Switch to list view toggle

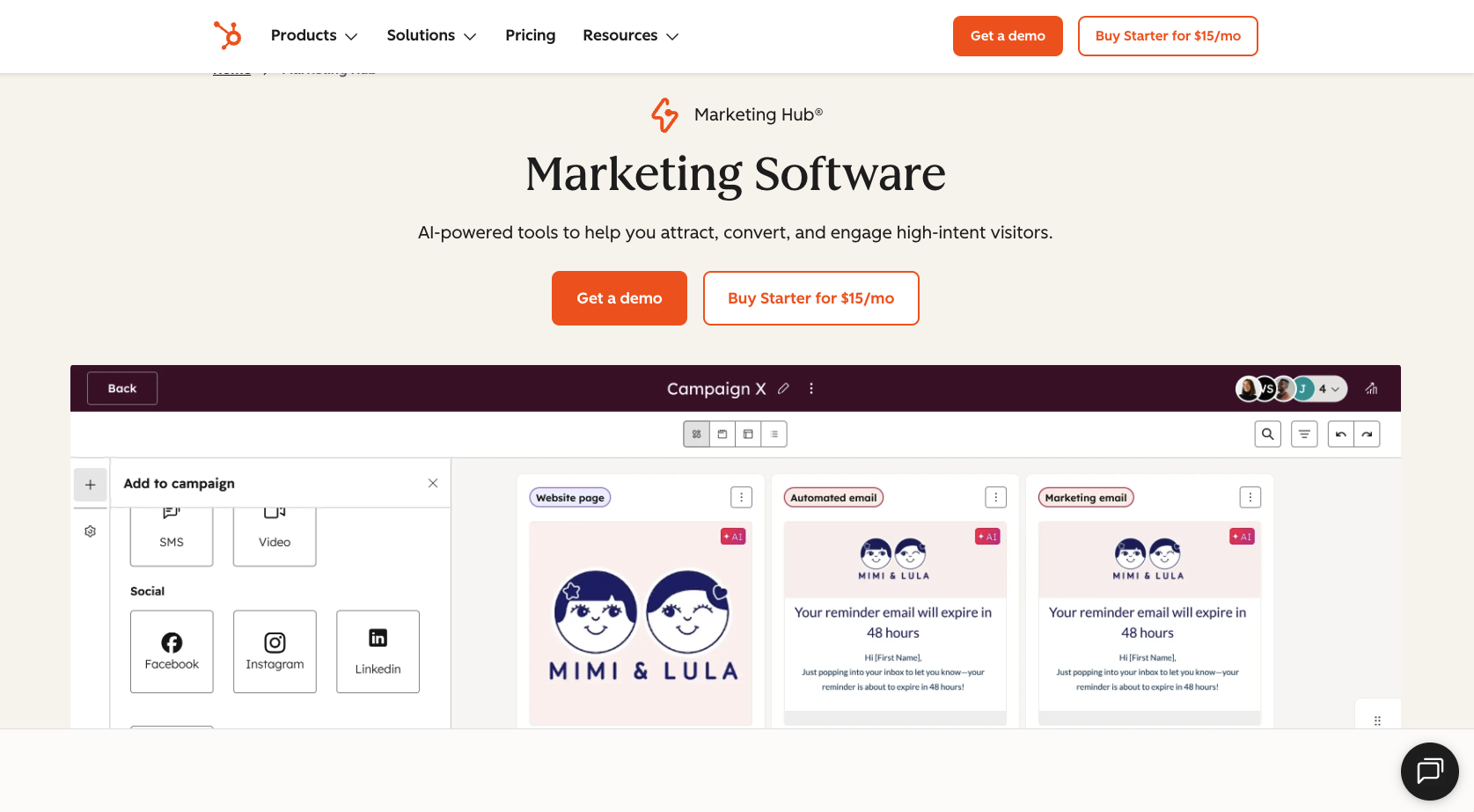coord(774,434)
